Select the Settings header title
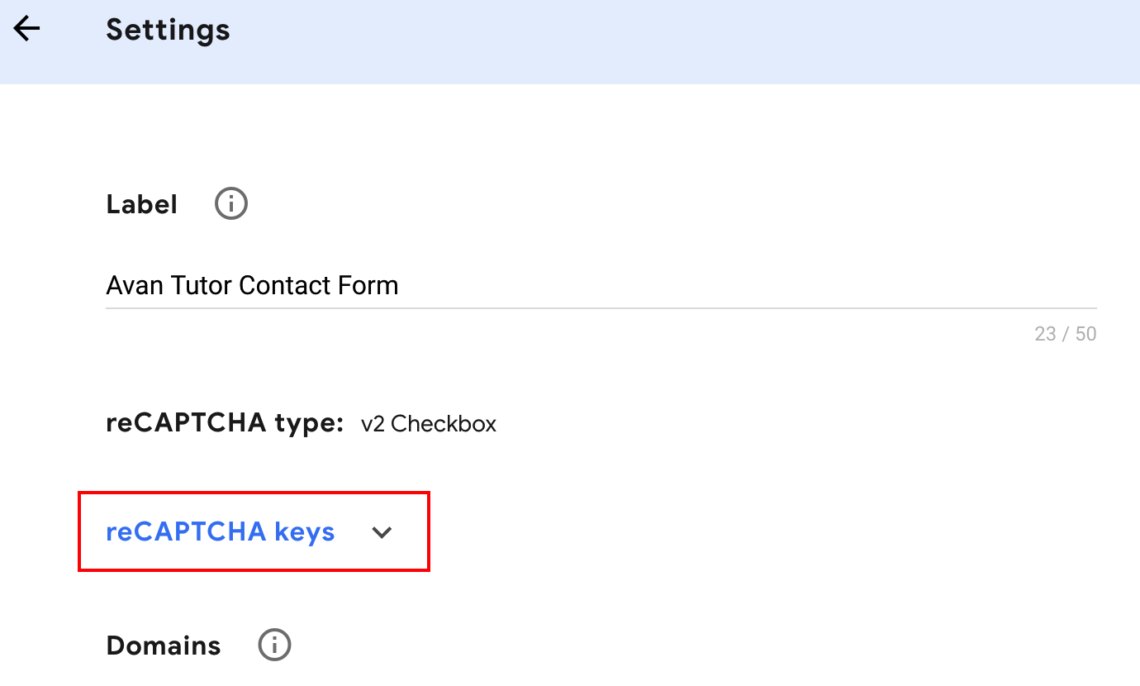Viewport: 1140px width, 686px height. (167, 29)
